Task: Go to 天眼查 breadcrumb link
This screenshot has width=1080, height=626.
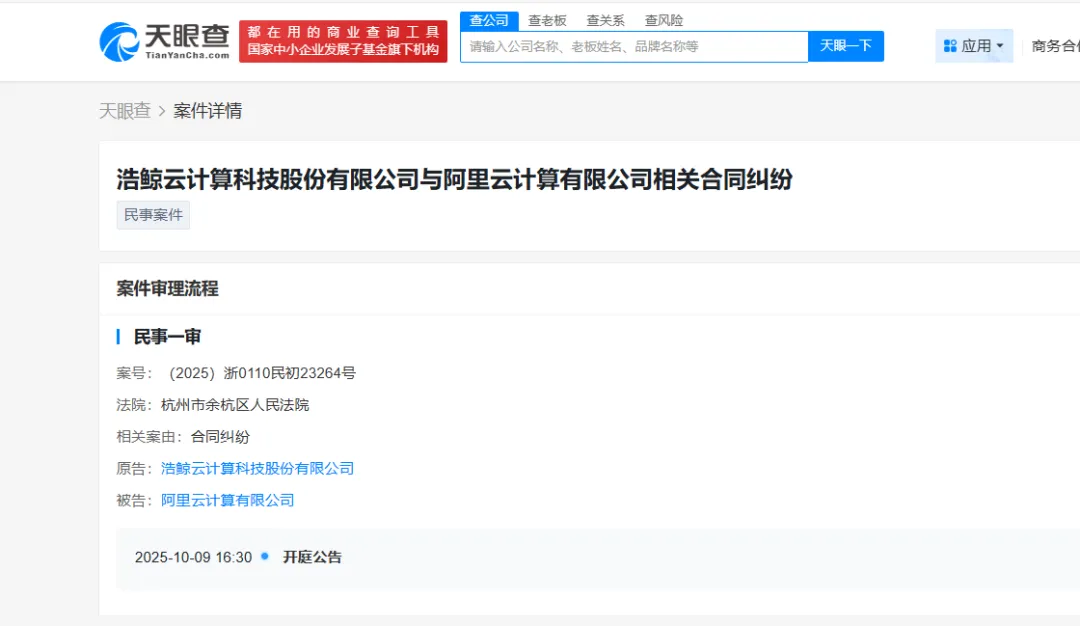Action: pos(125,111)
